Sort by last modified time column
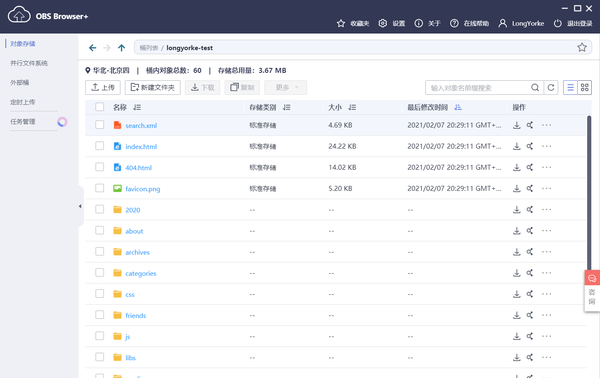This screenshot has height=378, width=600. click(458, 108)
